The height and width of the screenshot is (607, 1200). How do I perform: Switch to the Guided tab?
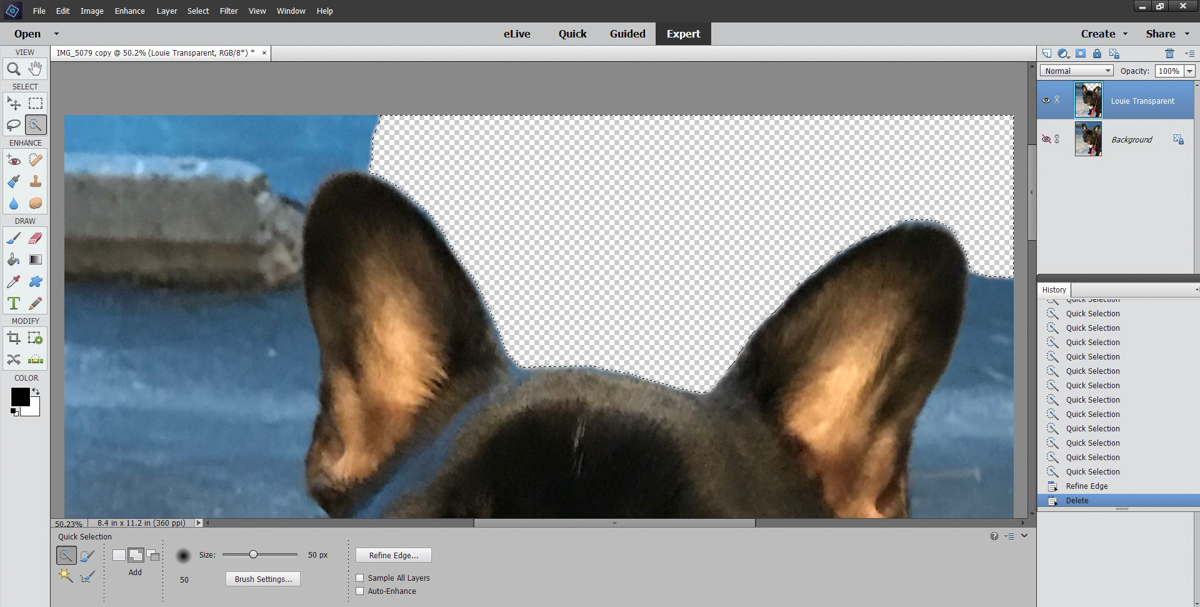[x=628, y=34]
